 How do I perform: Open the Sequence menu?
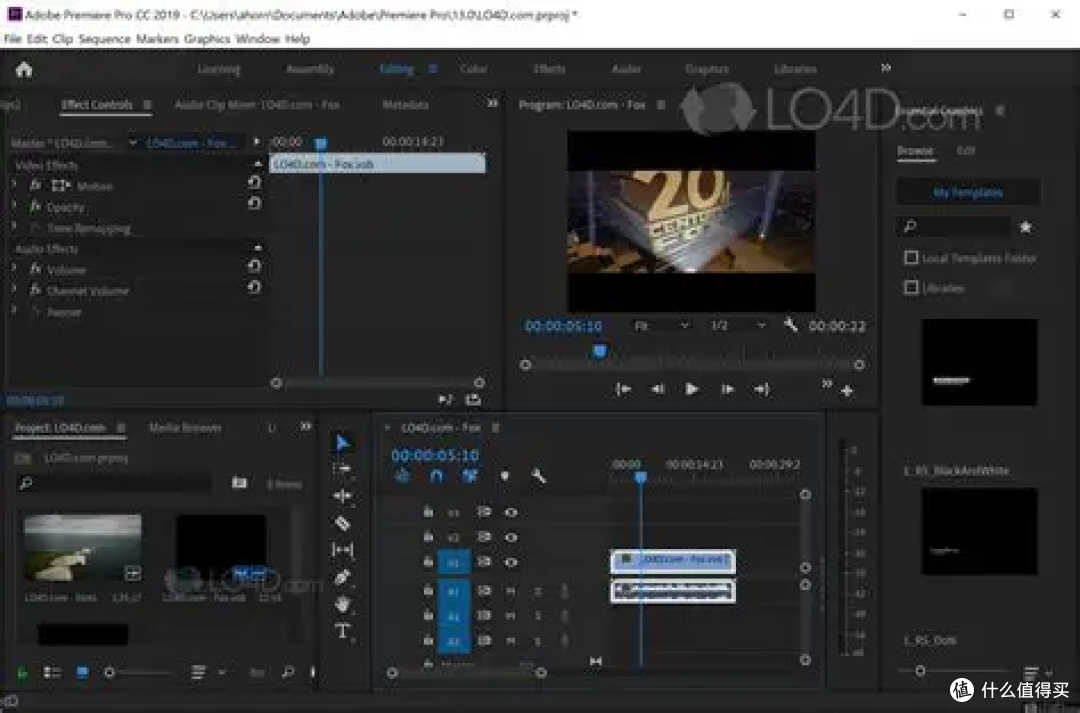[104, 39]
